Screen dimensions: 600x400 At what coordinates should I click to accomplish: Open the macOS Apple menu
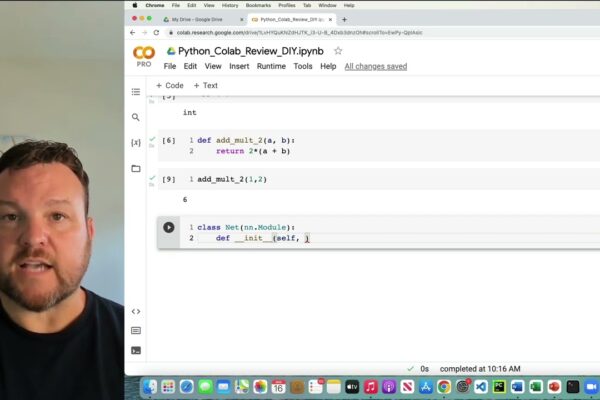(135, 5)
